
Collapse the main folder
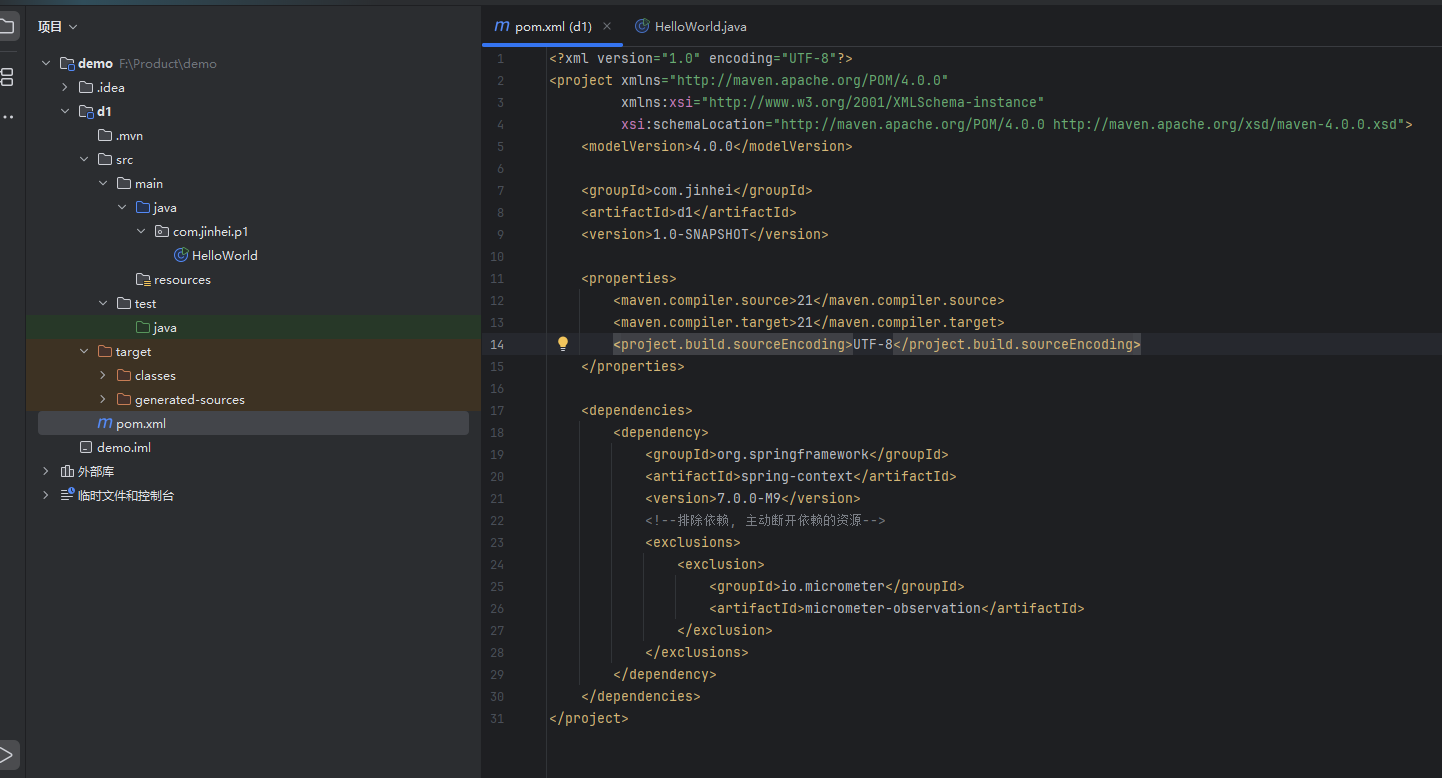click(102, 183)
